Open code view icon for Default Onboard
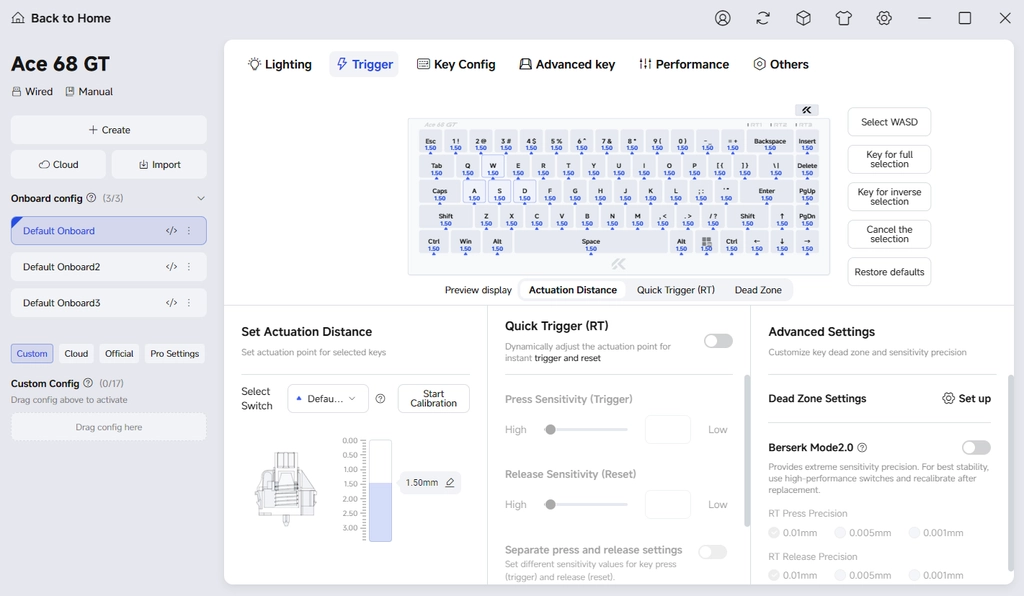The height and width of the screenshot is (596, 1024). (x=171, y=230)
